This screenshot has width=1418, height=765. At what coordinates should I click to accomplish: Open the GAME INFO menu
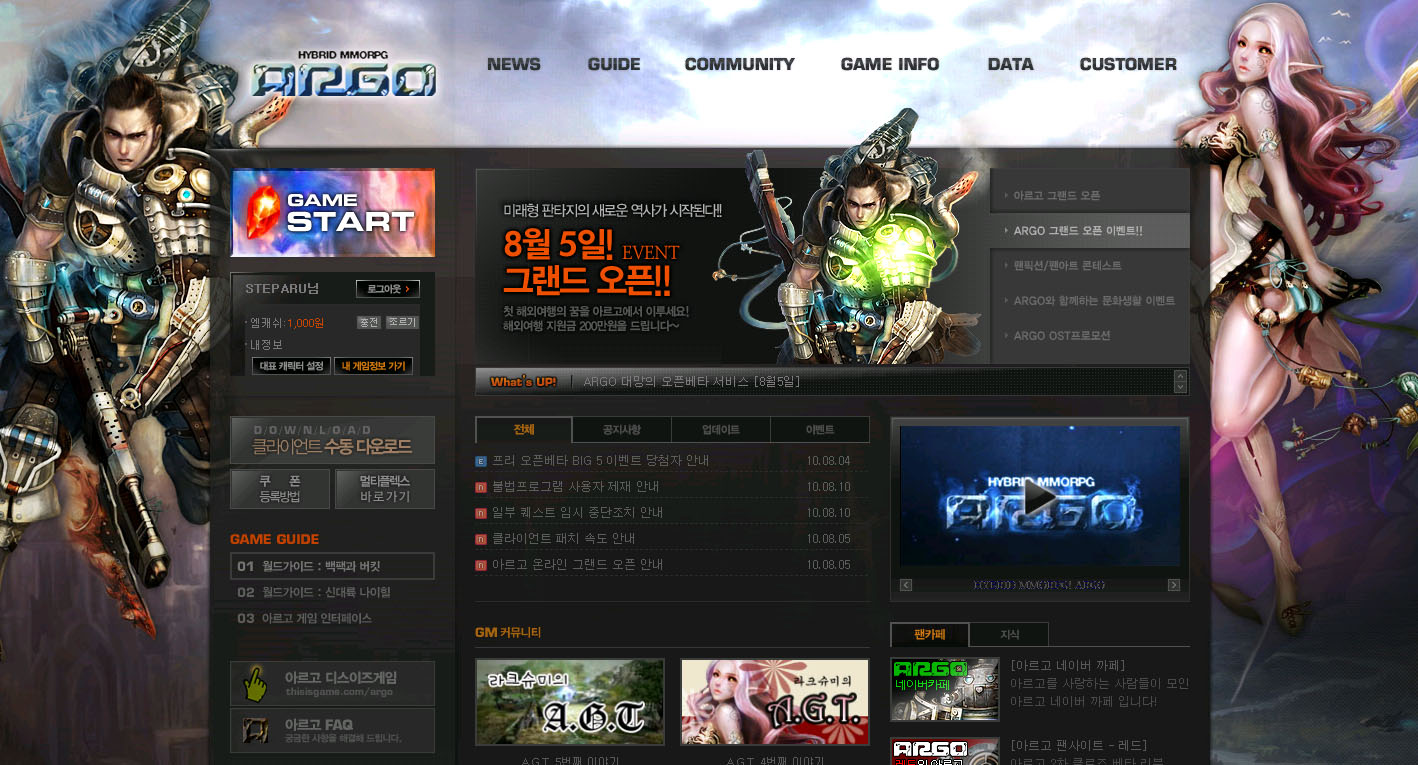[890, 64]
